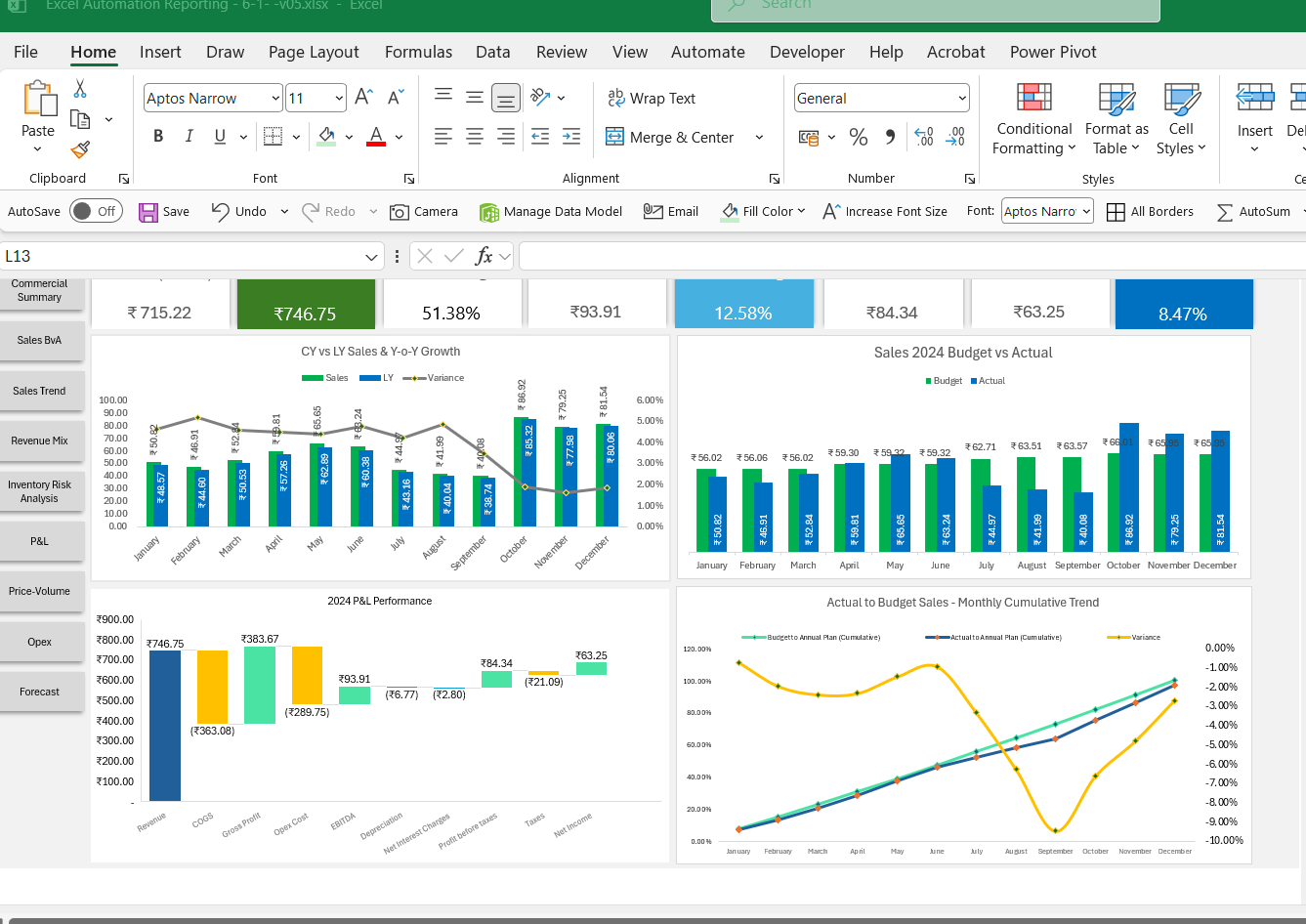The height and width of the screenshot is (924, 1306).
Task: Click Decrease Decimal icon
Action: click(x=956, y=137)
